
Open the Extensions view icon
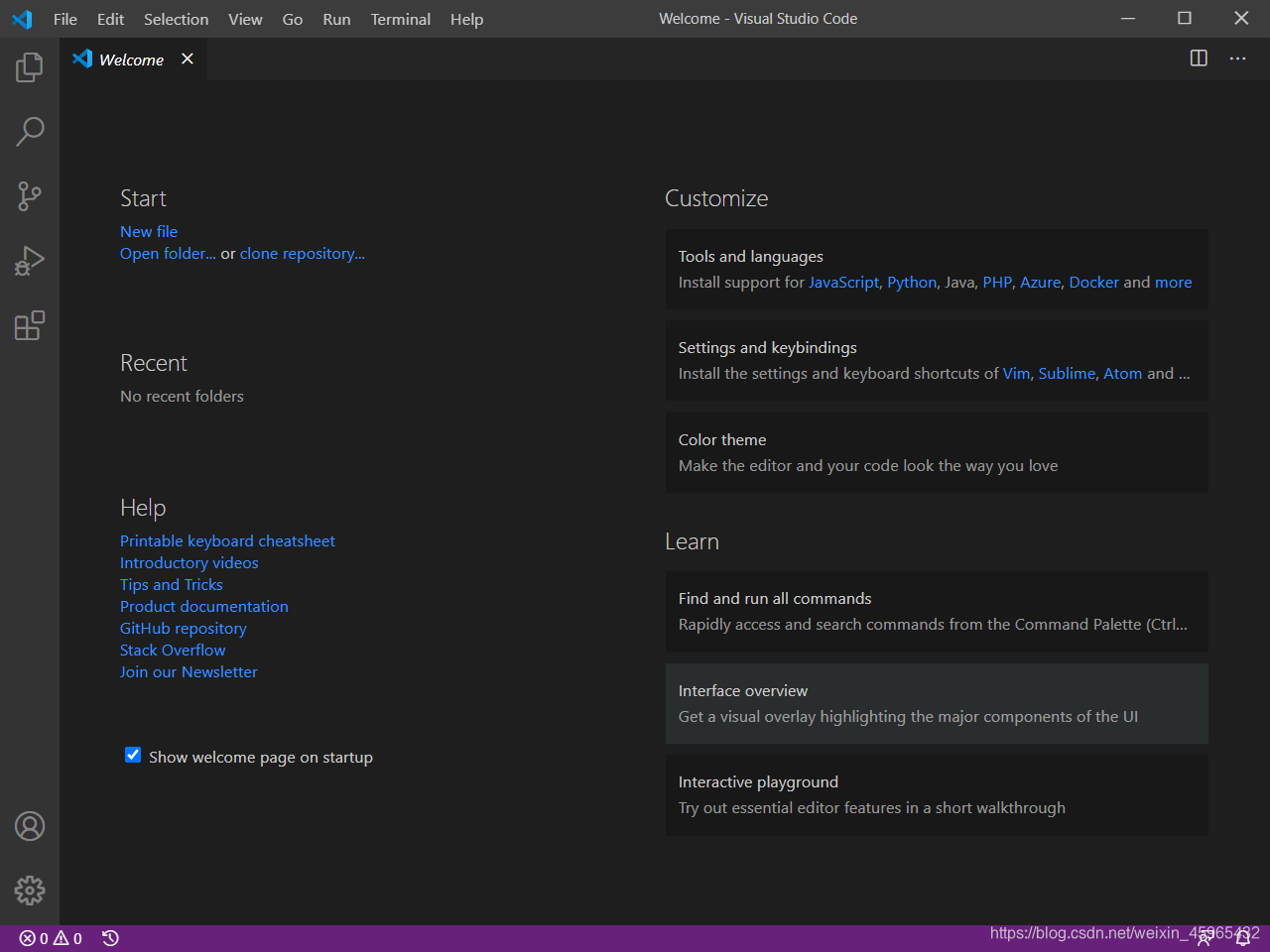tap(30, 325)
